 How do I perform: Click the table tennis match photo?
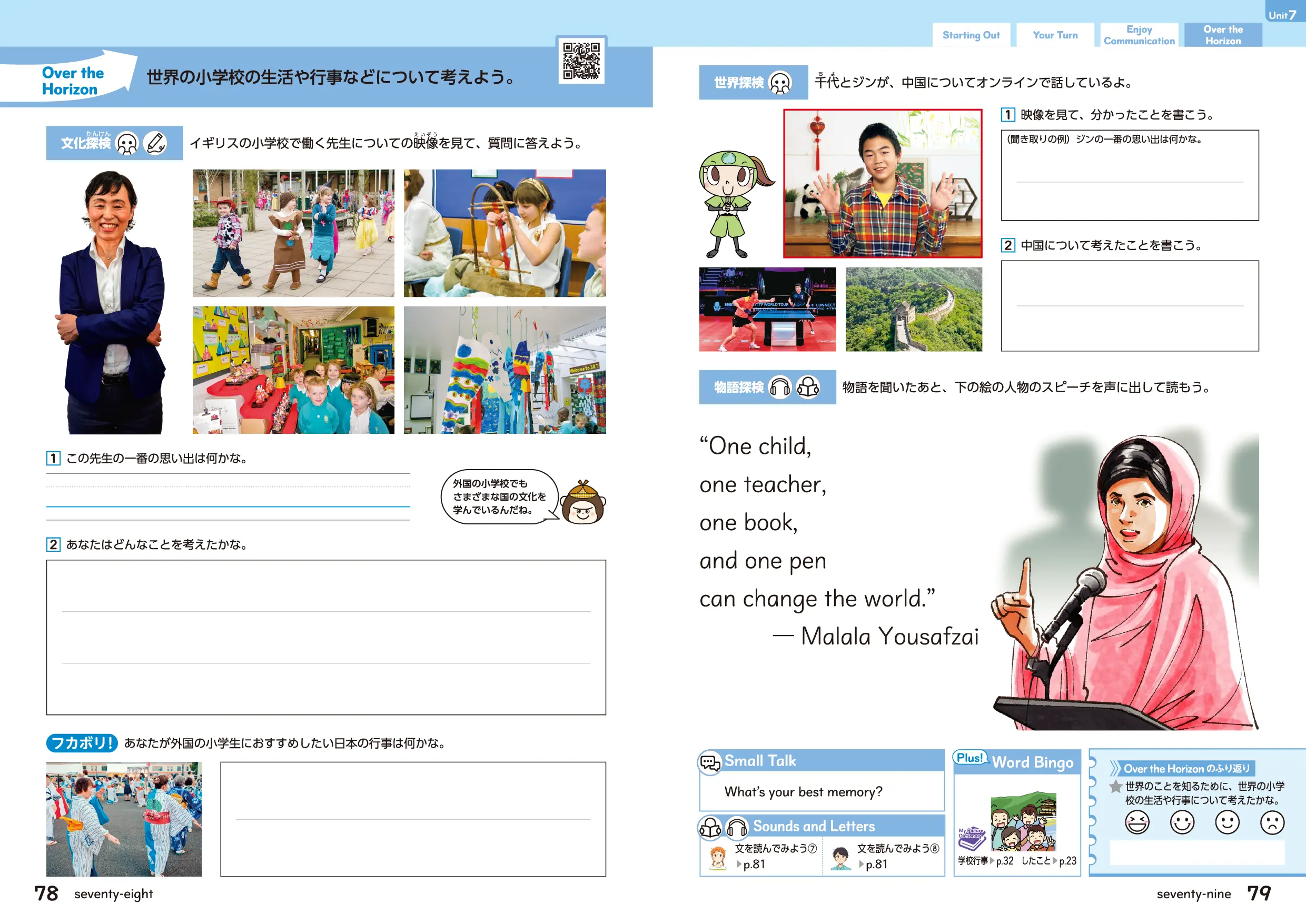point(767,309)
